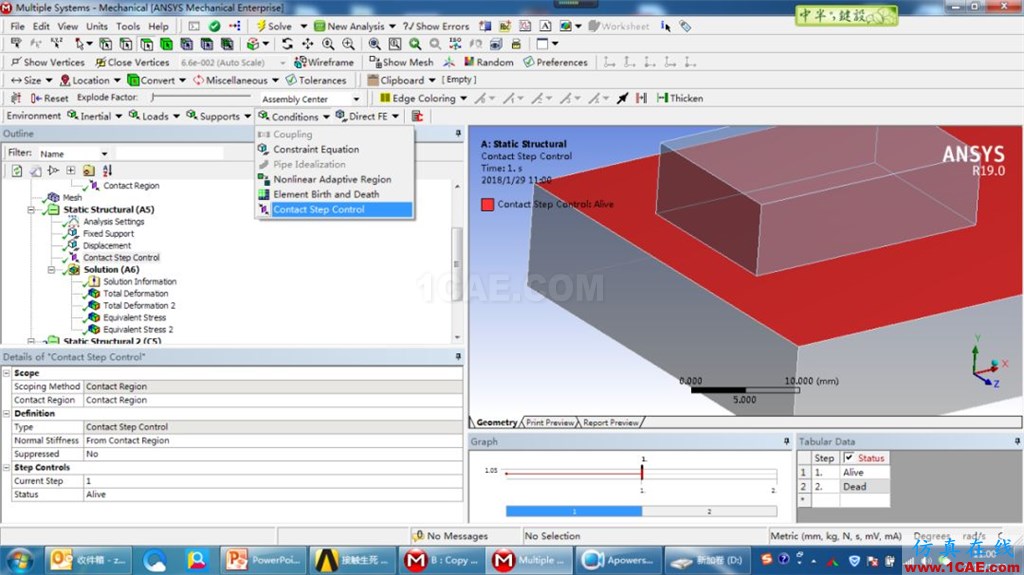The height and width of the screenshot is (575, 1024).
Task: Collapse the Static Structural (A5) node
Action: tap(31, 210)
